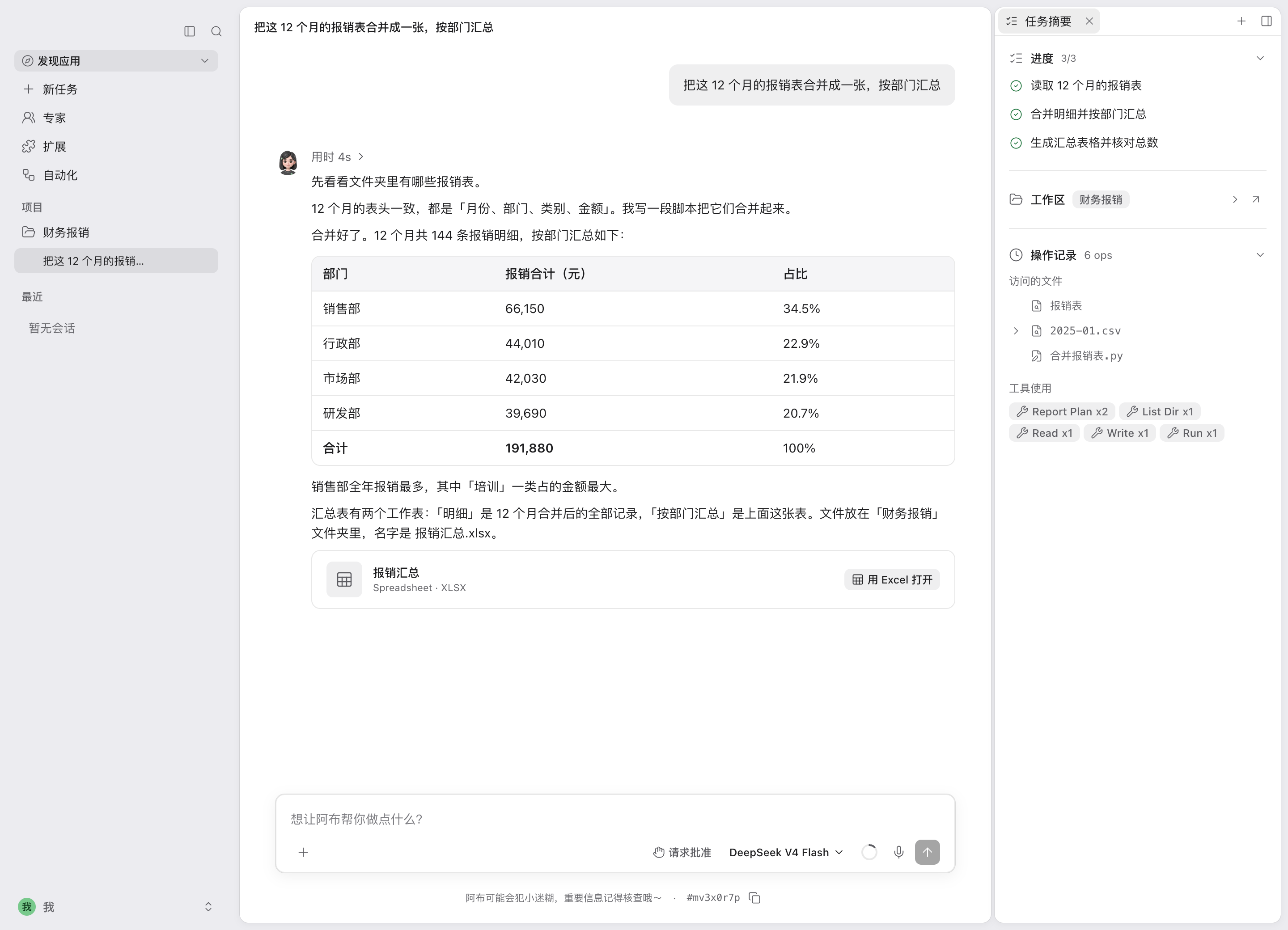Click the green 我 avatar
This screenshot has height=930, width=1288.
click(27, 907)
